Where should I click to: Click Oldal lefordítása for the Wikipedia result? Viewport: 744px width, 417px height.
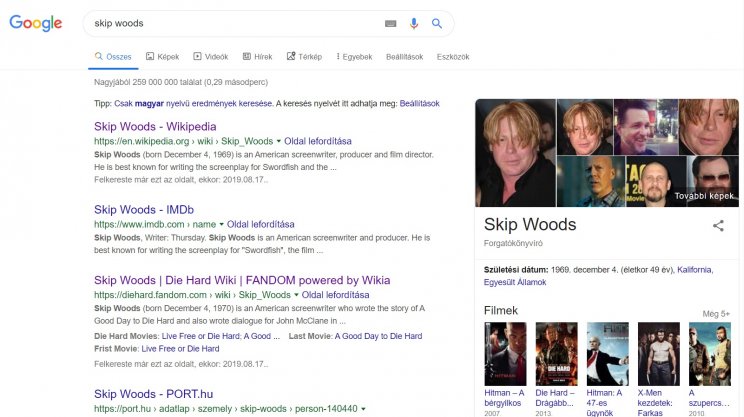tap(317, 141)
